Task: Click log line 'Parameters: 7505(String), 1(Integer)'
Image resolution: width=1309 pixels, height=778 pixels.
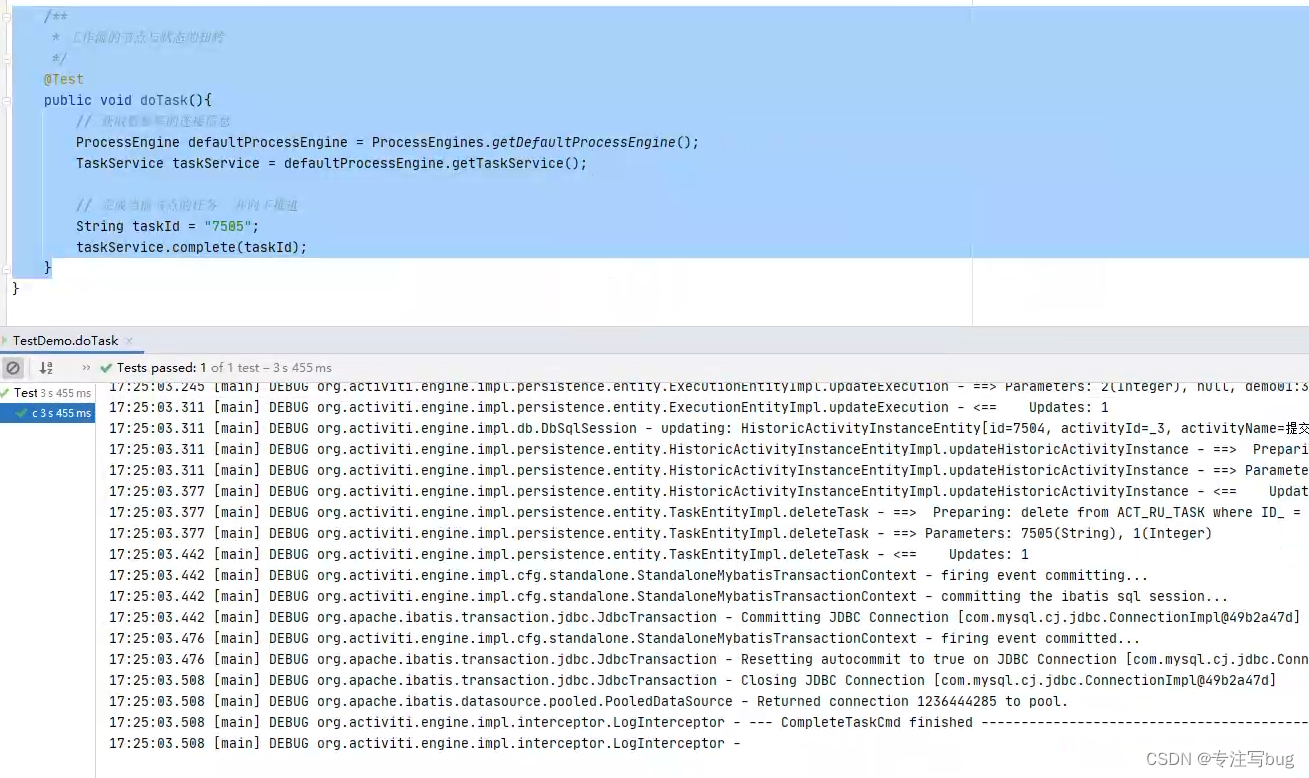Action: point(661,533)
